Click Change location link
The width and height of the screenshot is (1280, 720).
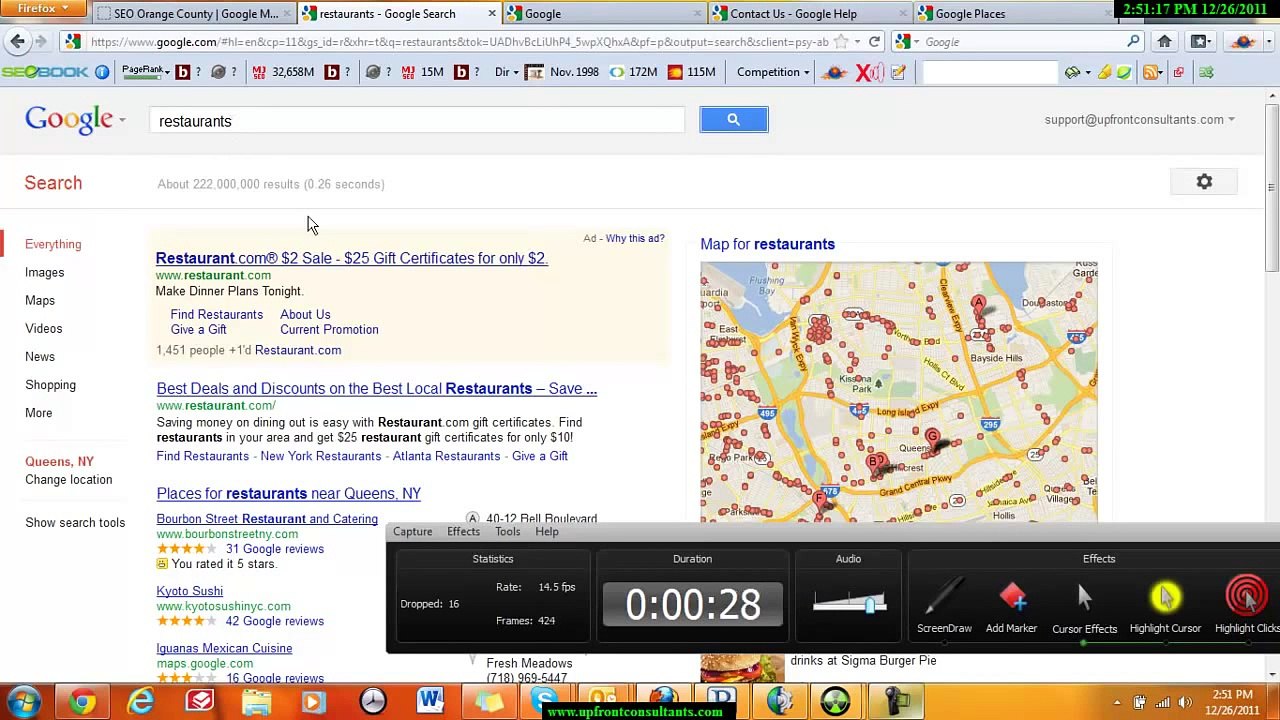(68, 479)
